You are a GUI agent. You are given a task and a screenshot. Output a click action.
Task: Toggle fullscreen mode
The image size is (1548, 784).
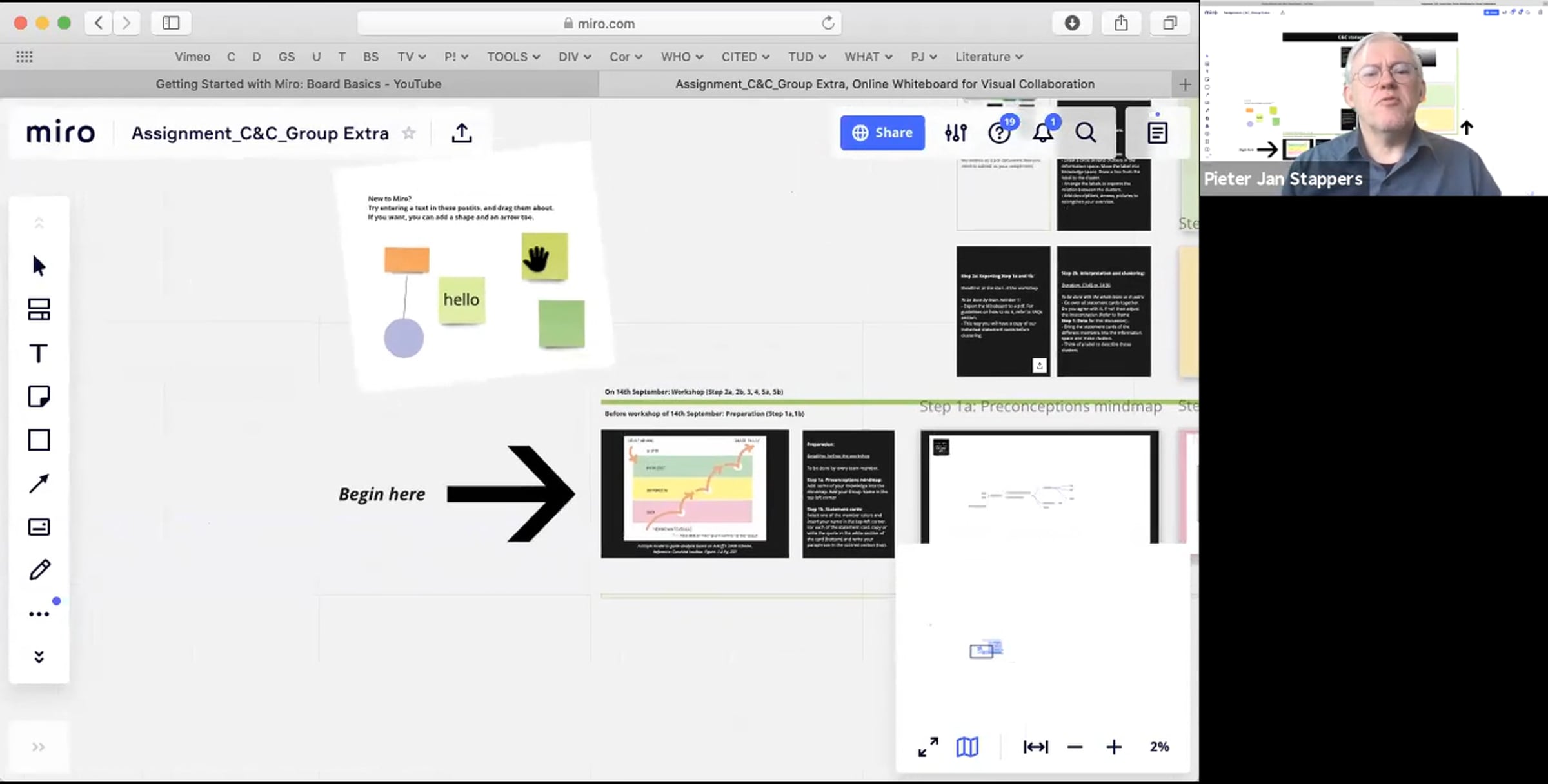928,747
